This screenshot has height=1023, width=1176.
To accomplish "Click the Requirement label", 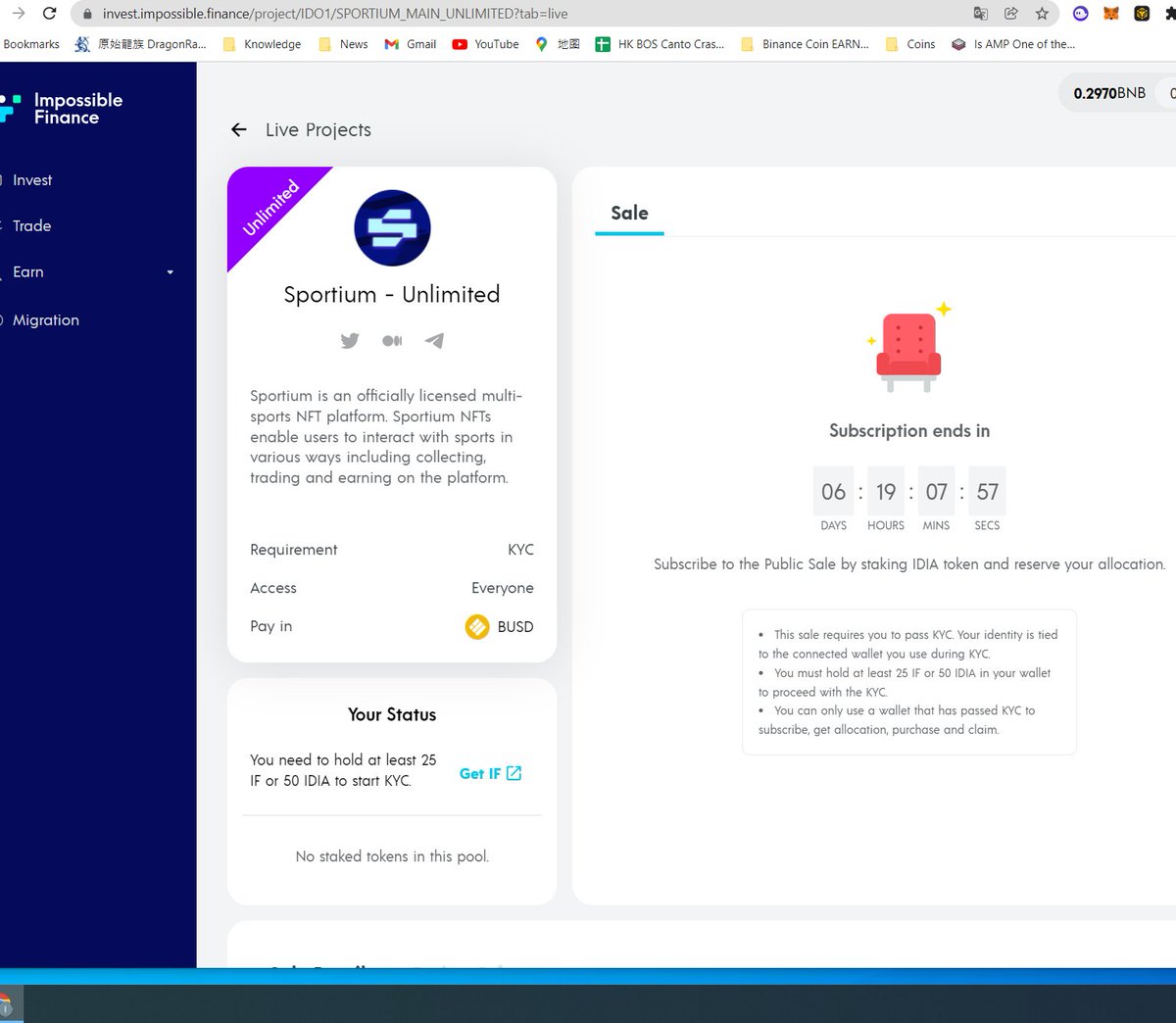I will [294, 550].
